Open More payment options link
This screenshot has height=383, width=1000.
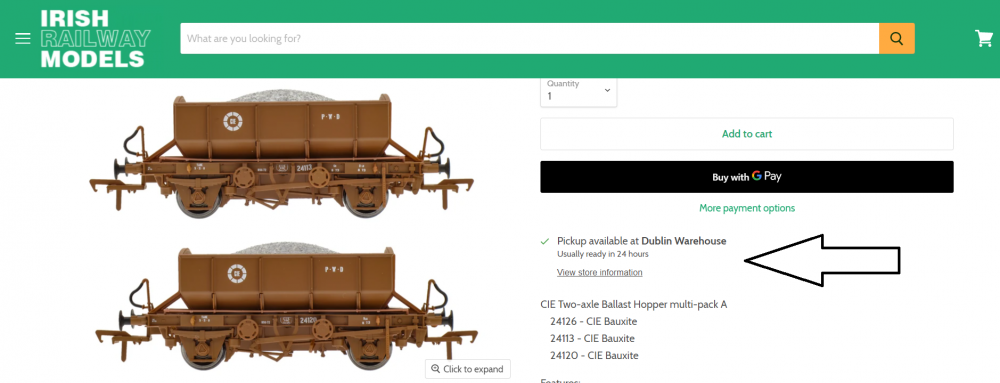747,208
